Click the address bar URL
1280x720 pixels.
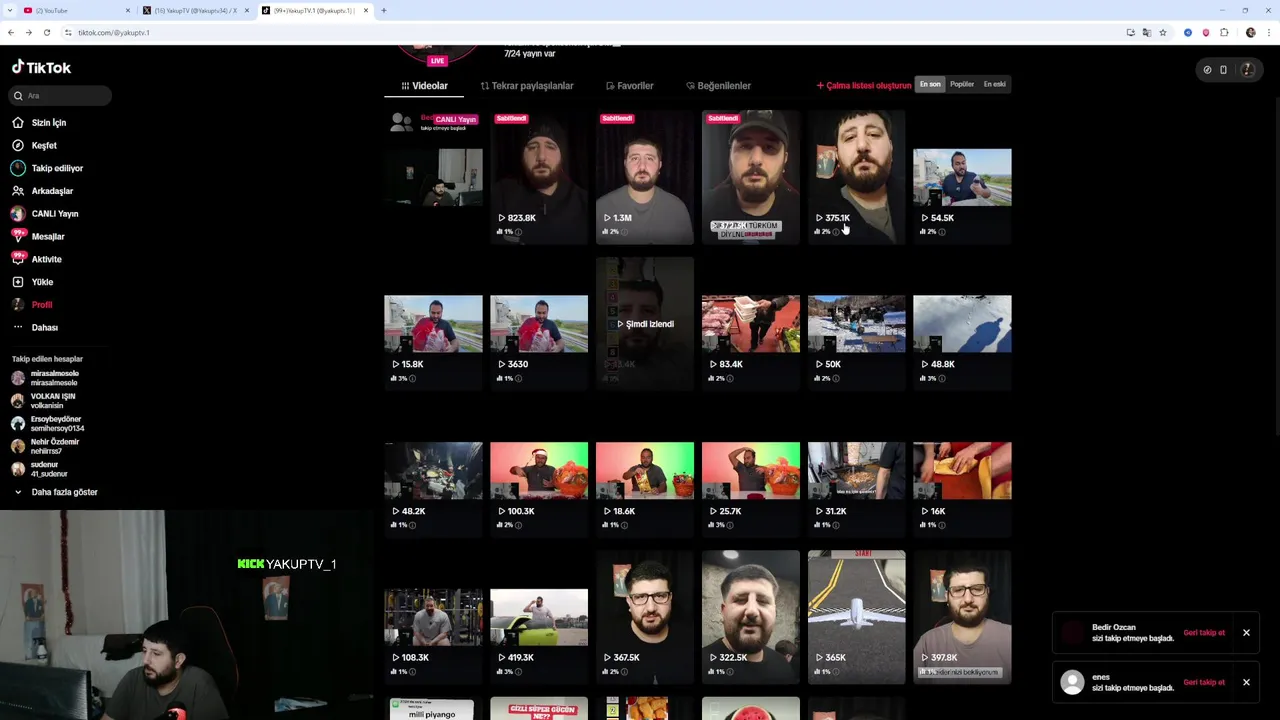tap(113, 33)
